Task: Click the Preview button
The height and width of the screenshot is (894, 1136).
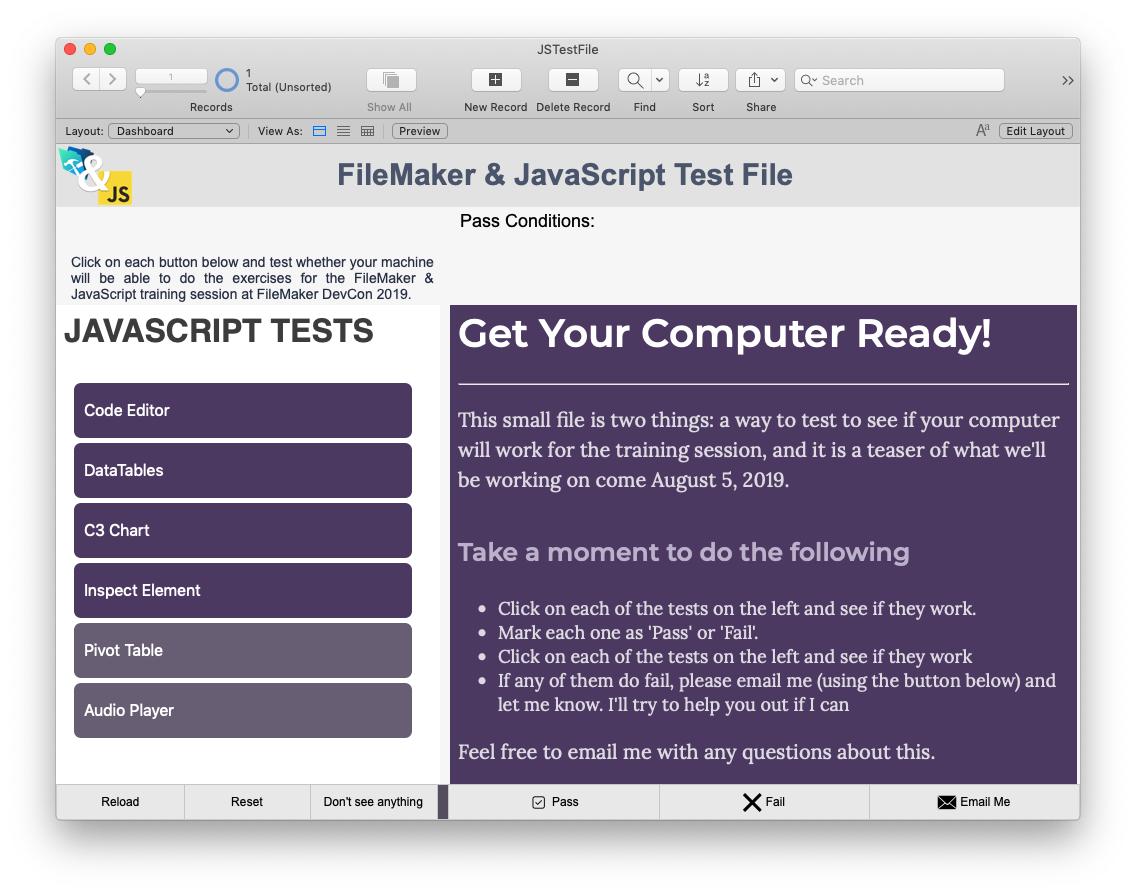Action: point(419,131)
